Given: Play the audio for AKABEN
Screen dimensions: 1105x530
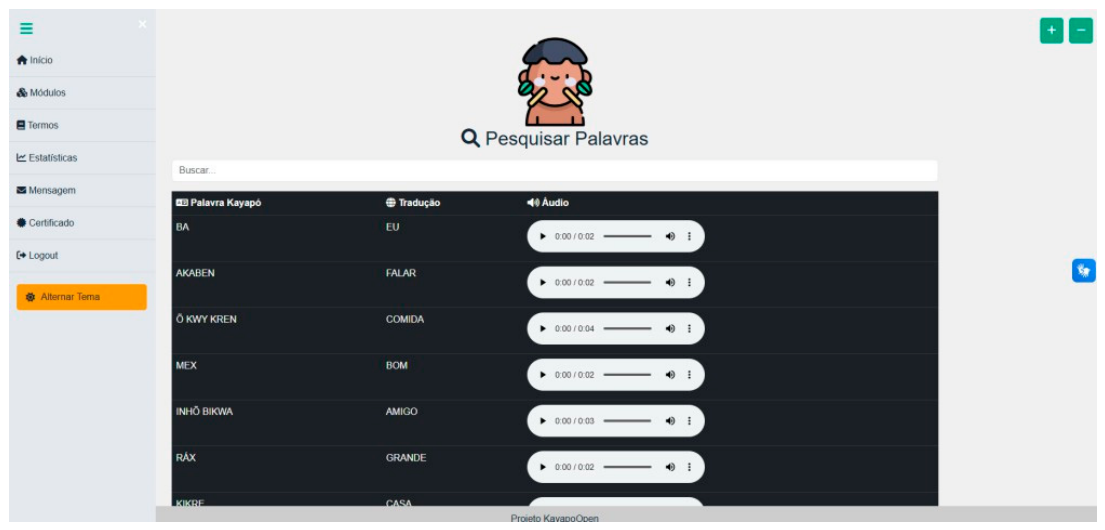Looking at the screenshot, I should coord(543,283).
